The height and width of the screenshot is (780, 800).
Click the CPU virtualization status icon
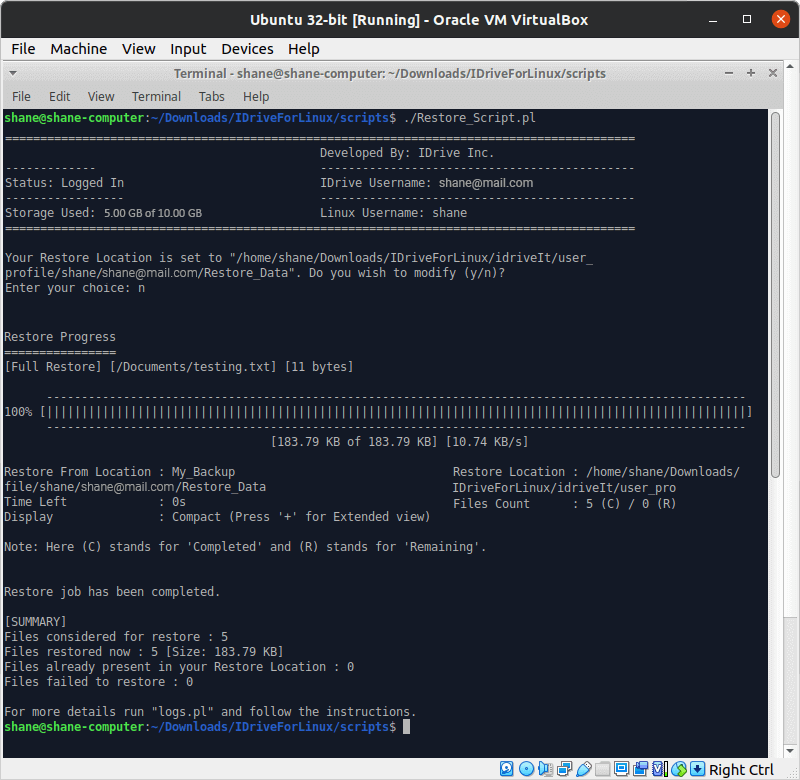(x=660, y=769)
